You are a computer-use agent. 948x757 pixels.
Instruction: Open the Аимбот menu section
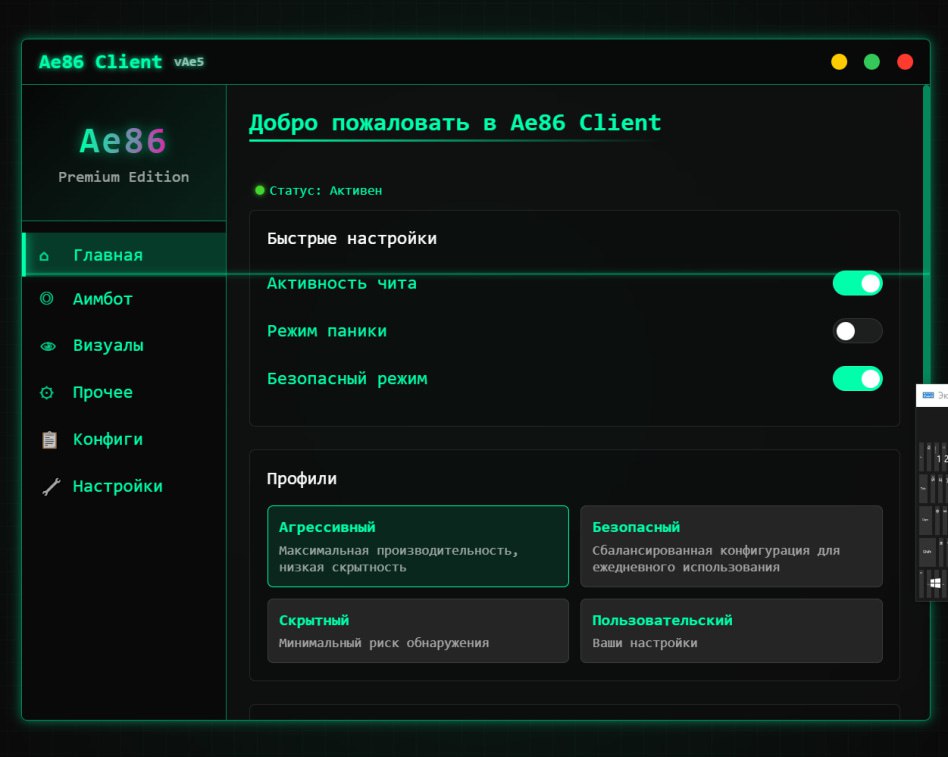click(125, 299)
